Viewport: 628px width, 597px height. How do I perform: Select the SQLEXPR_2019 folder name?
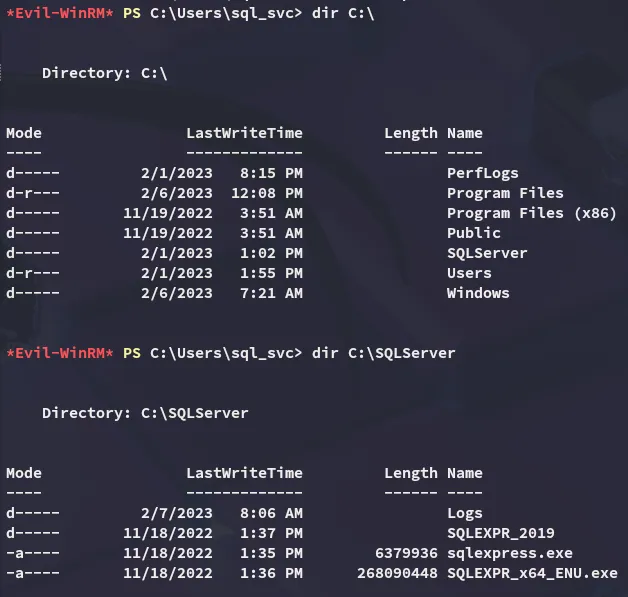pos(500,533)
